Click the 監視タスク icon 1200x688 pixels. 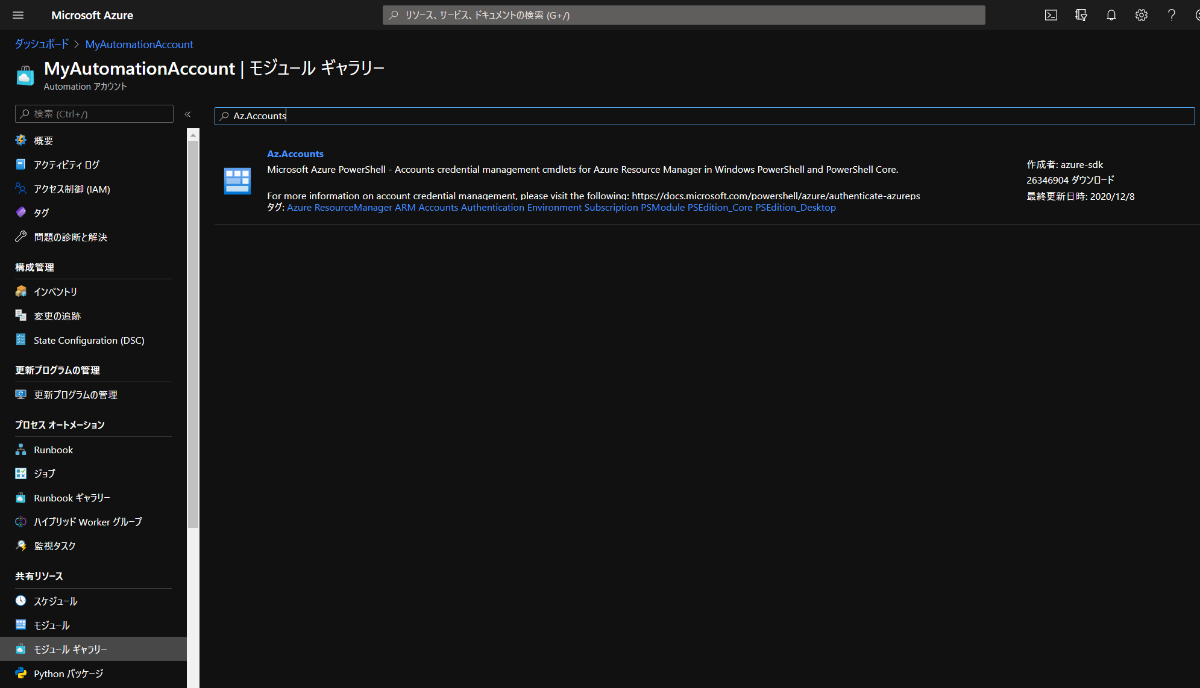pos(21,546)
